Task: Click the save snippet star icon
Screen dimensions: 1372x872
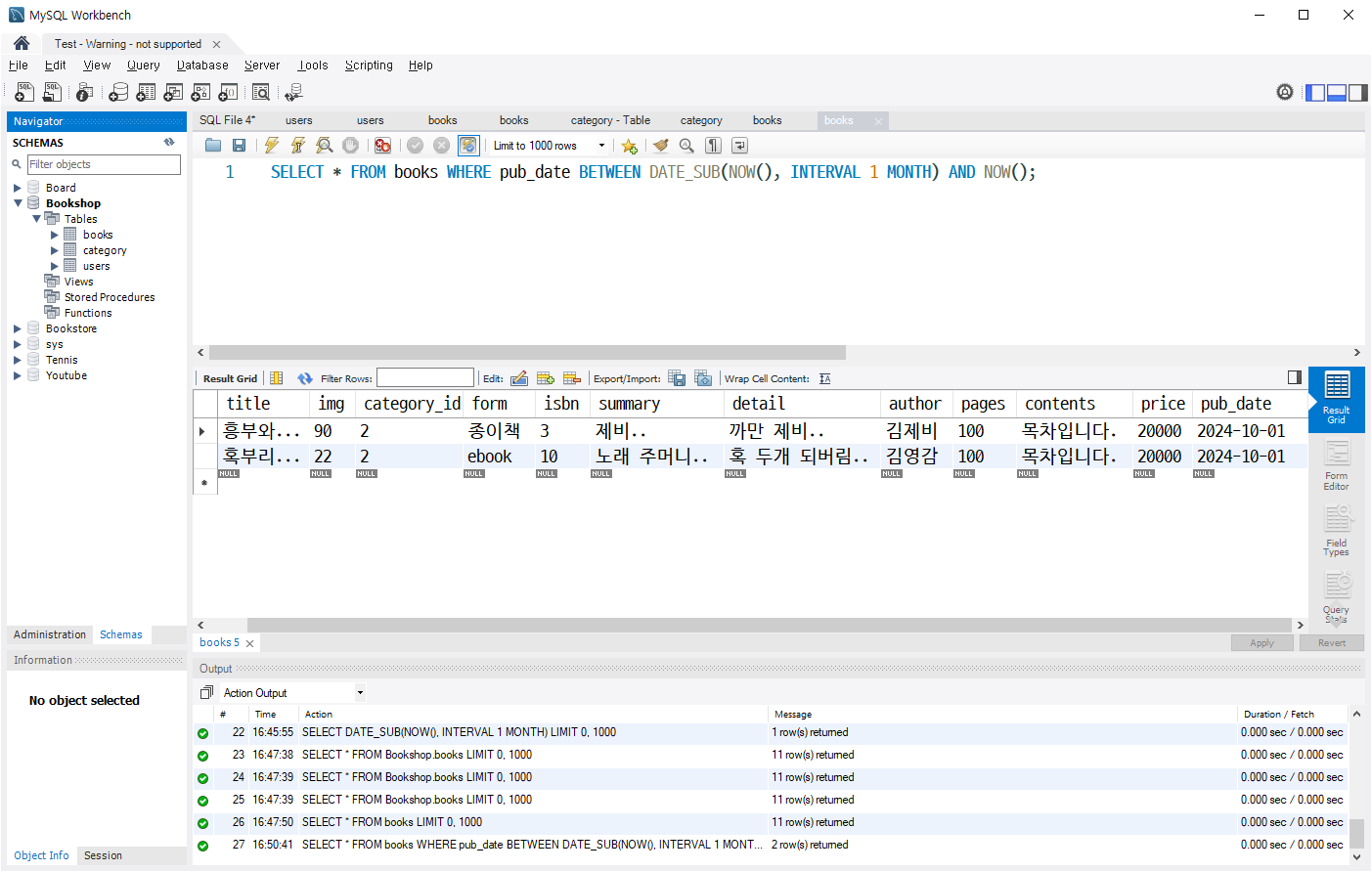Action: [629, 146]
